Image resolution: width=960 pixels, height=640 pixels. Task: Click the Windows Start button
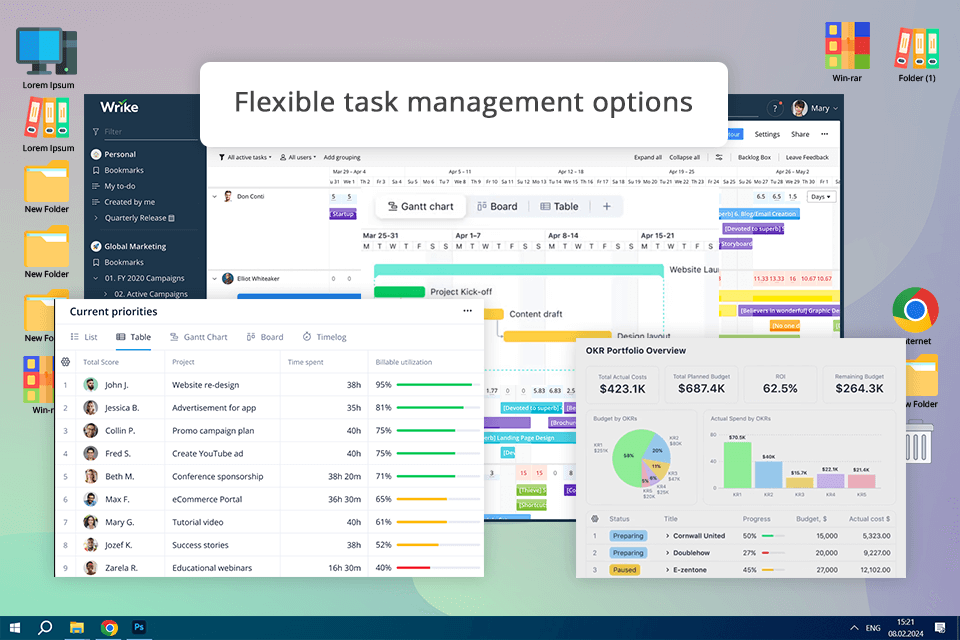tap(15, 628)
